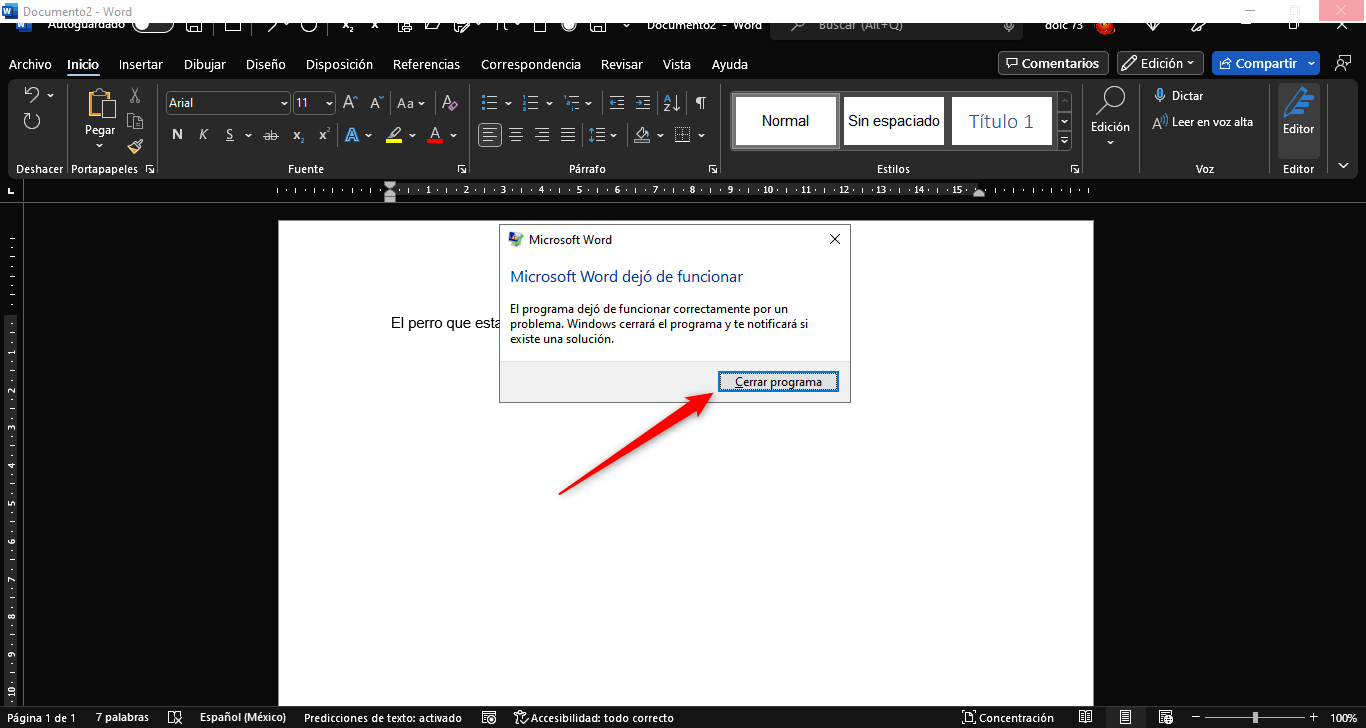Click the Comentarios button
The image size is (1366, 728).
[1053, 63]
